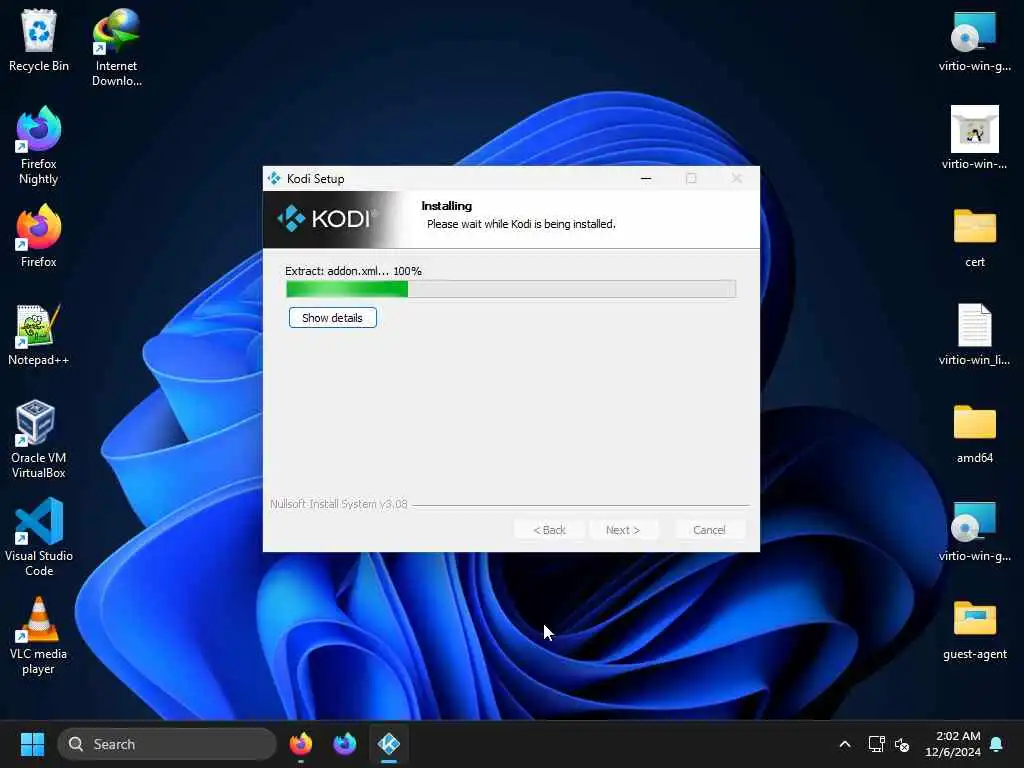Image resolution: width=1024 pixels, height=768 pixels.
Task: Click the 'Extract: addon.xml... 100%' status text
Action: point(353,271)
